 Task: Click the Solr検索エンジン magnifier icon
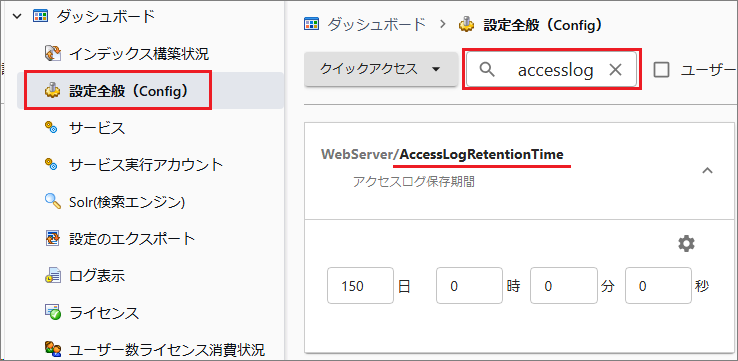(x=53, y=201)
